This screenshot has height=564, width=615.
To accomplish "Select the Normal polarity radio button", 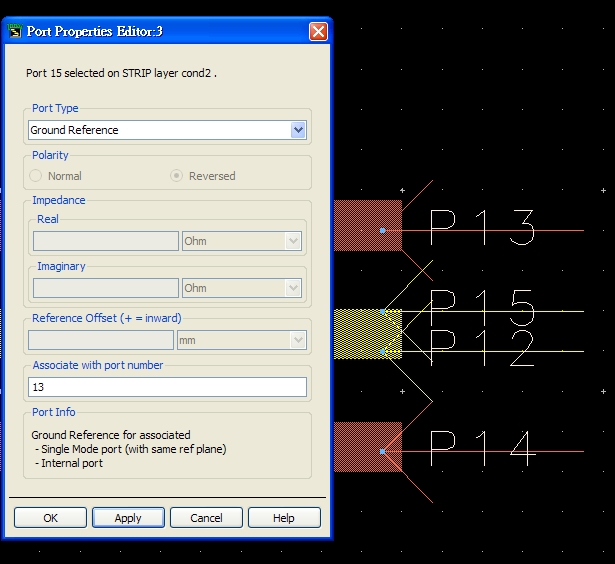I will click(36, 176).
